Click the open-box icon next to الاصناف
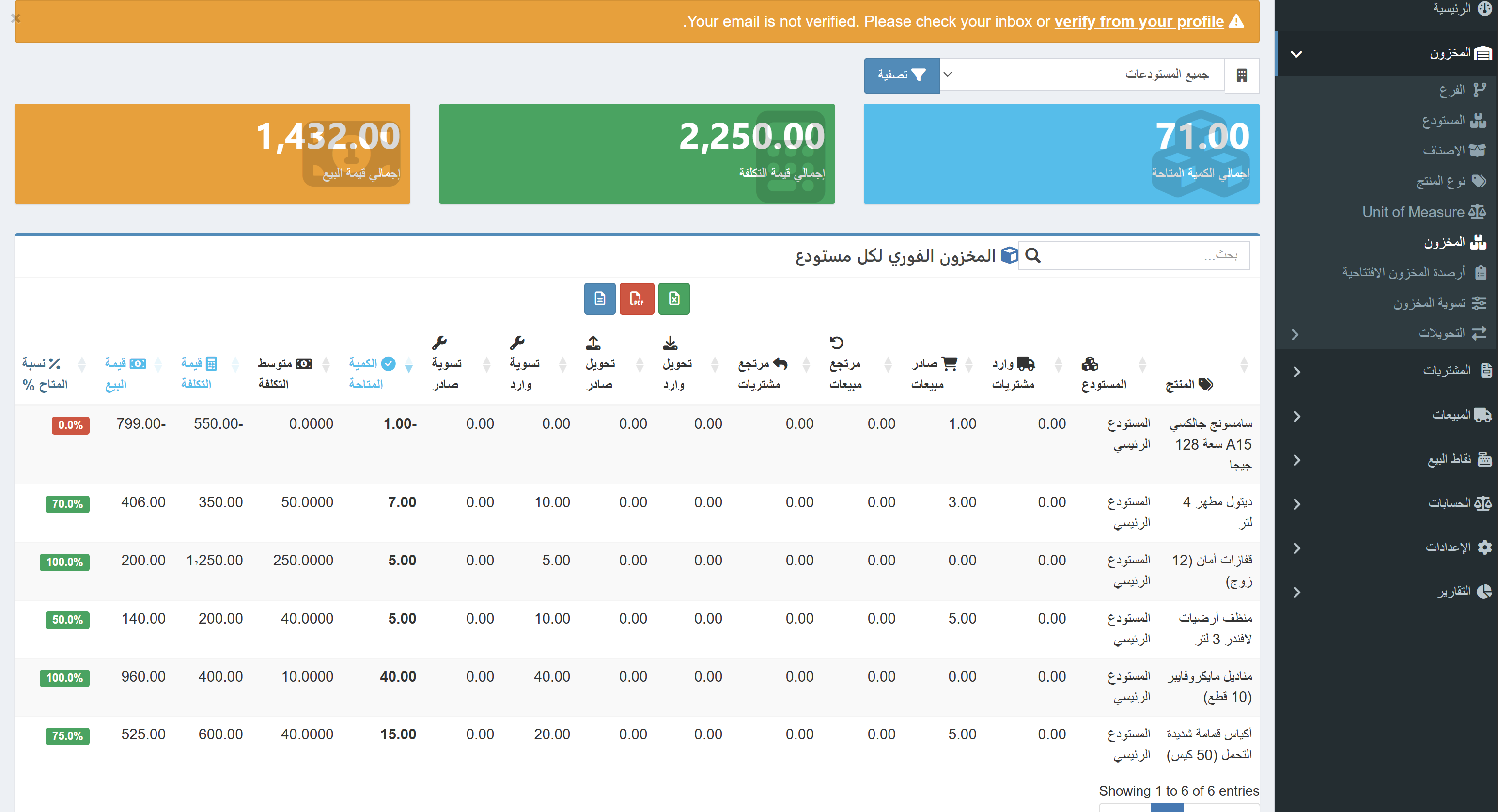The image size is (1498, 812). 1477,150
